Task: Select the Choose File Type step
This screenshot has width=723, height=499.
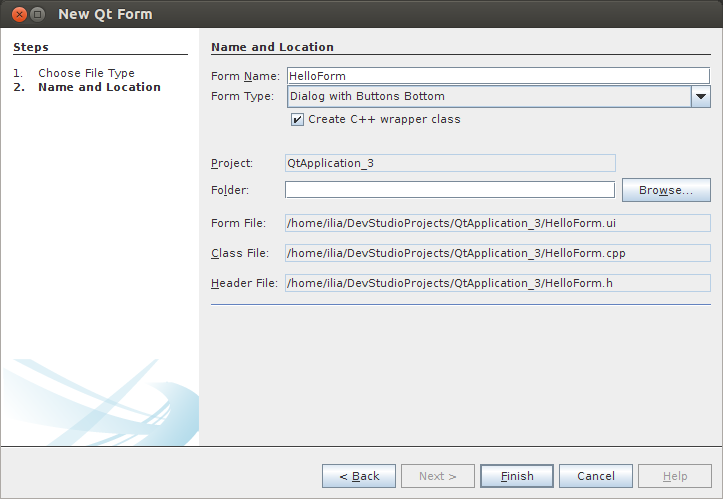Action: [x=86, y=73]
